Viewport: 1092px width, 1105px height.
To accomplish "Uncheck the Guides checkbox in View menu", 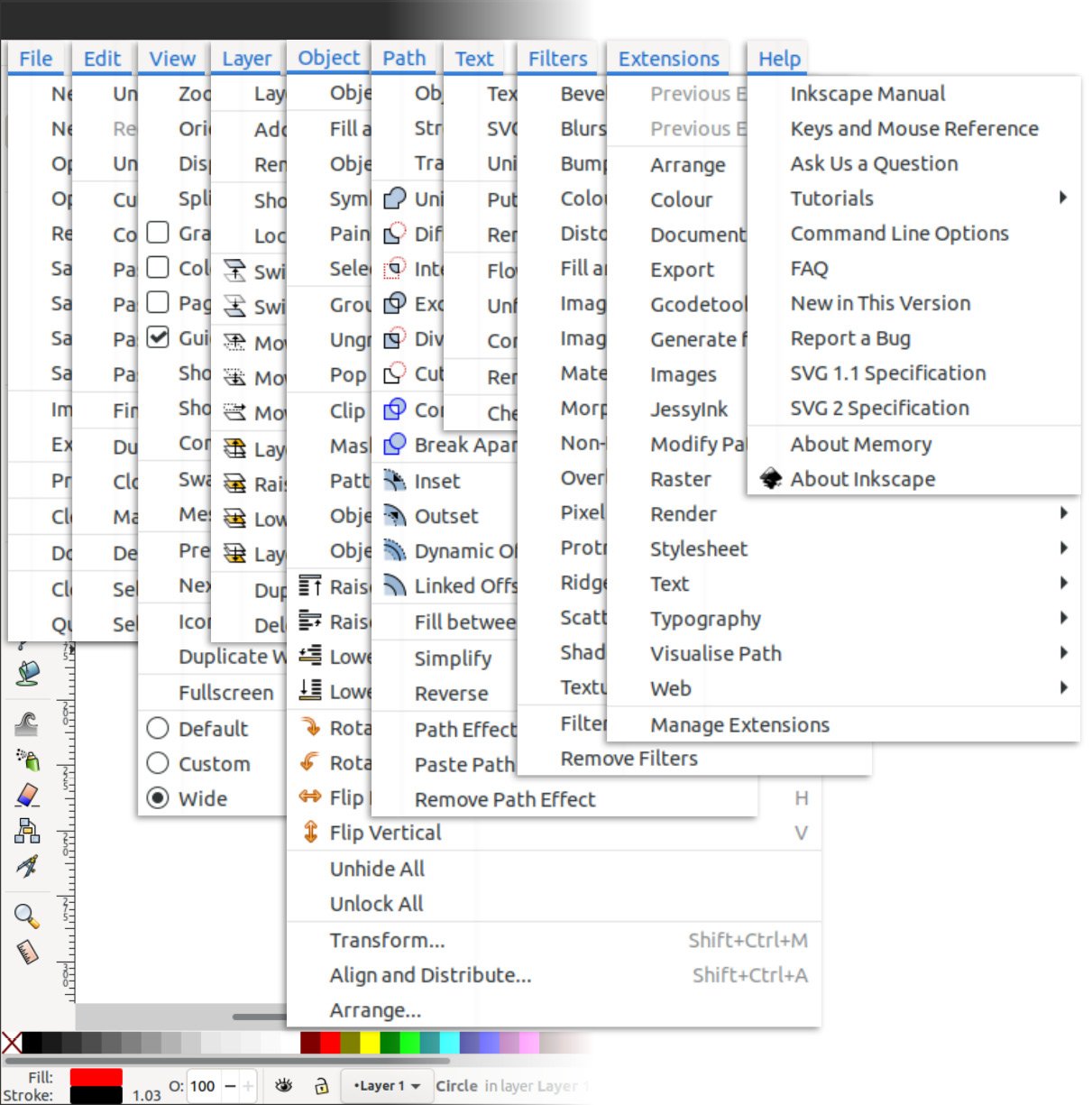I will (158, 337).
